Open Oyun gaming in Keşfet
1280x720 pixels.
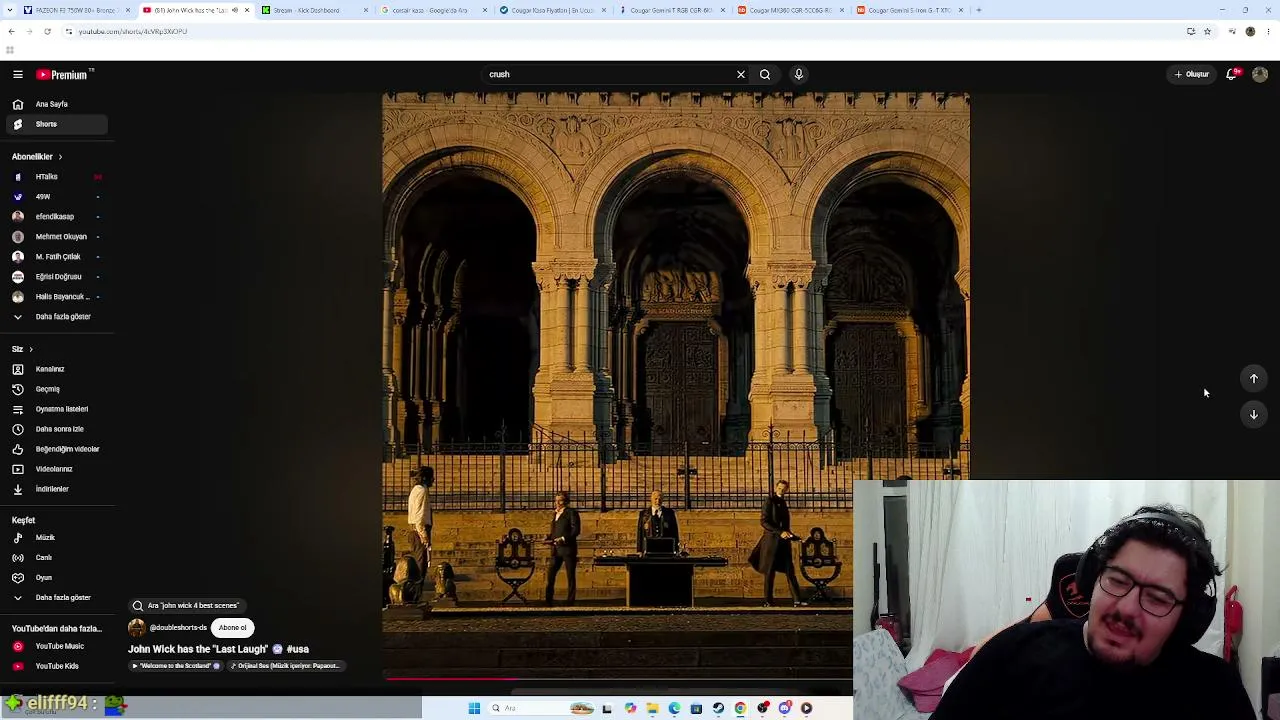56,578
